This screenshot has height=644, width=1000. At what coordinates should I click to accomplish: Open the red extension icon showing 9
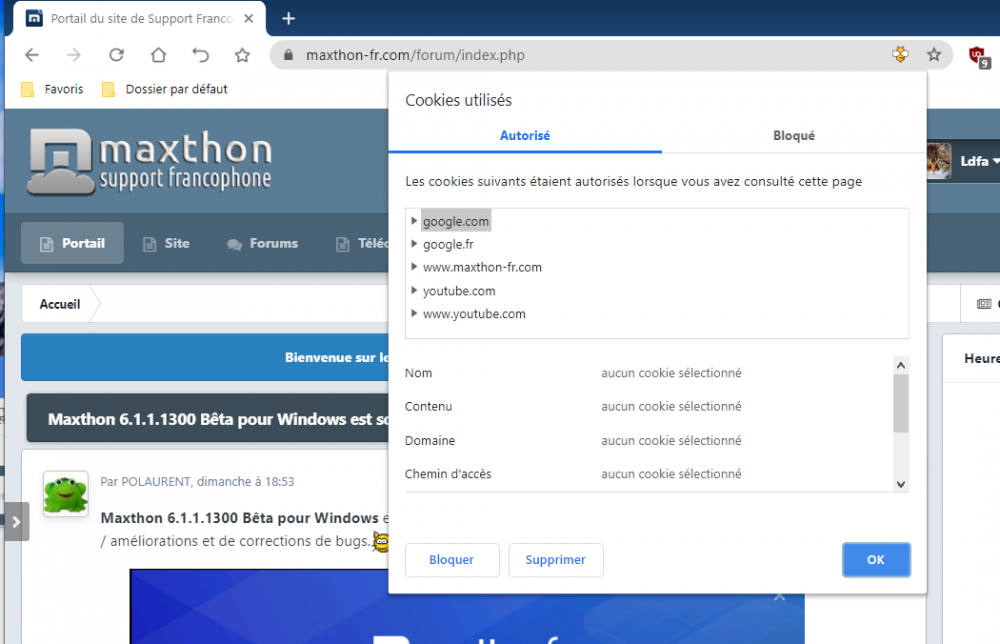point(977,56)
